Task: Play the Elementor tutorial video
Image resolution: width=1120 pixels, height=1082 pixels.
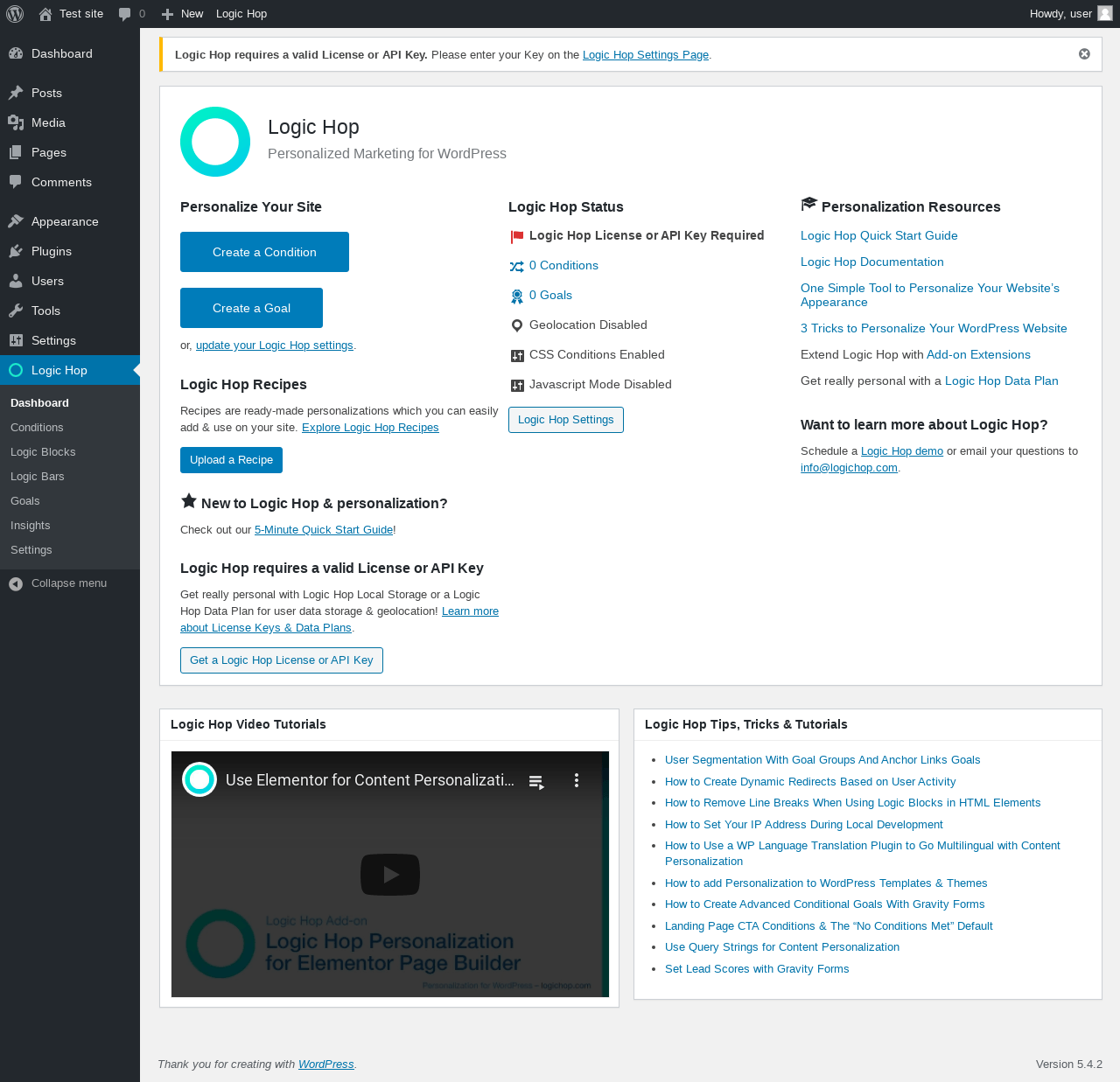Action: (x=390, y=874)
